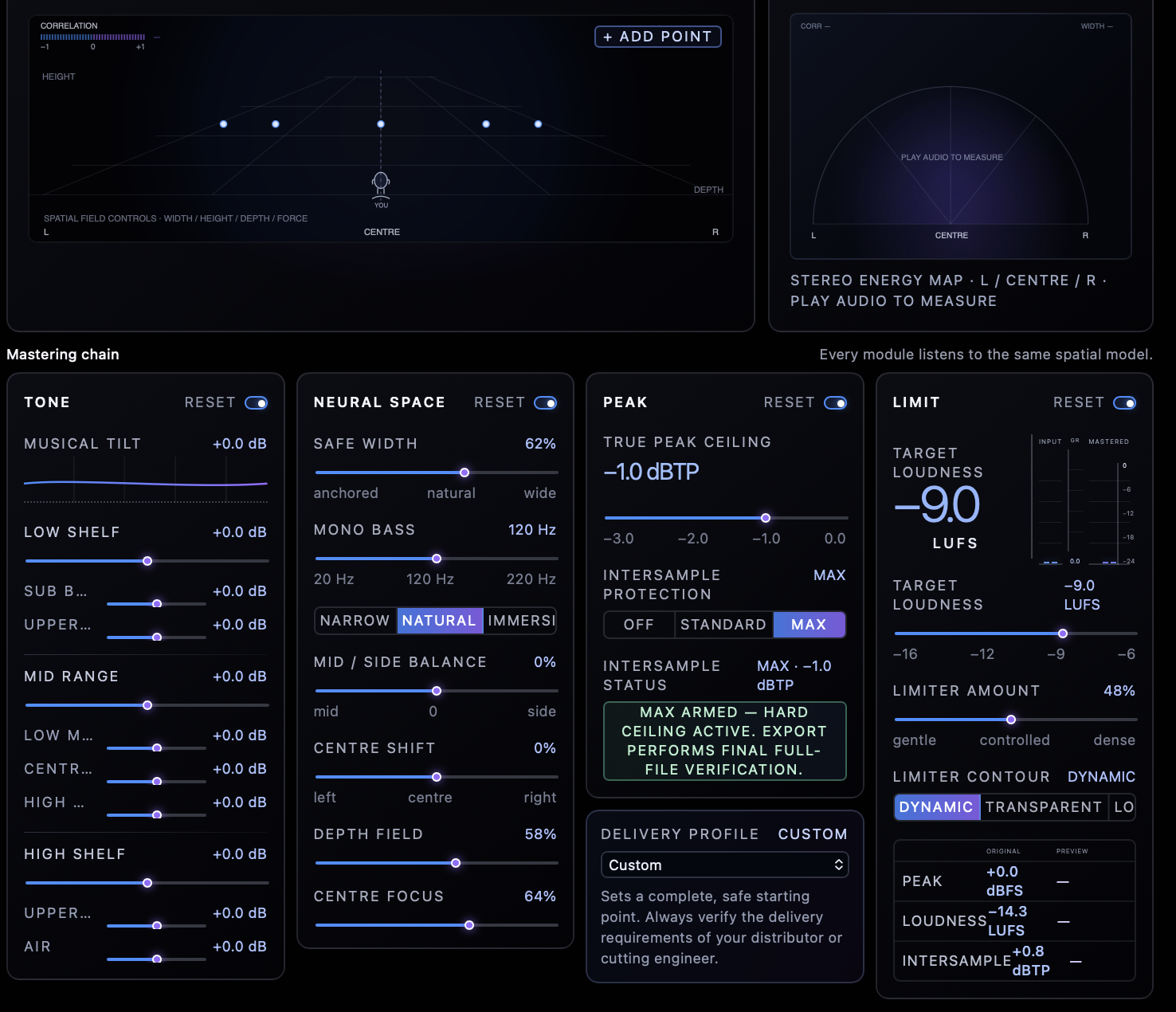Click the Add Point button
Image resolution: width=1176 pixels, height=1012 pixels.
pos(658,37)
